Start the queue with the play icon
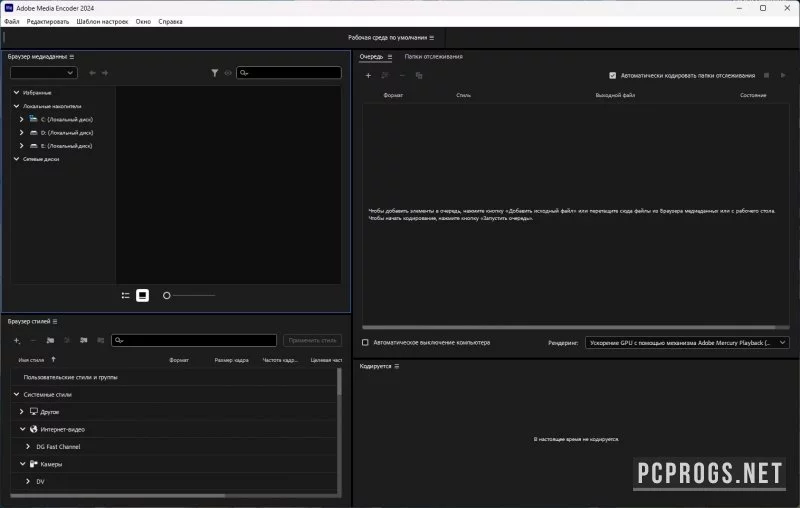 pos(783,75)
